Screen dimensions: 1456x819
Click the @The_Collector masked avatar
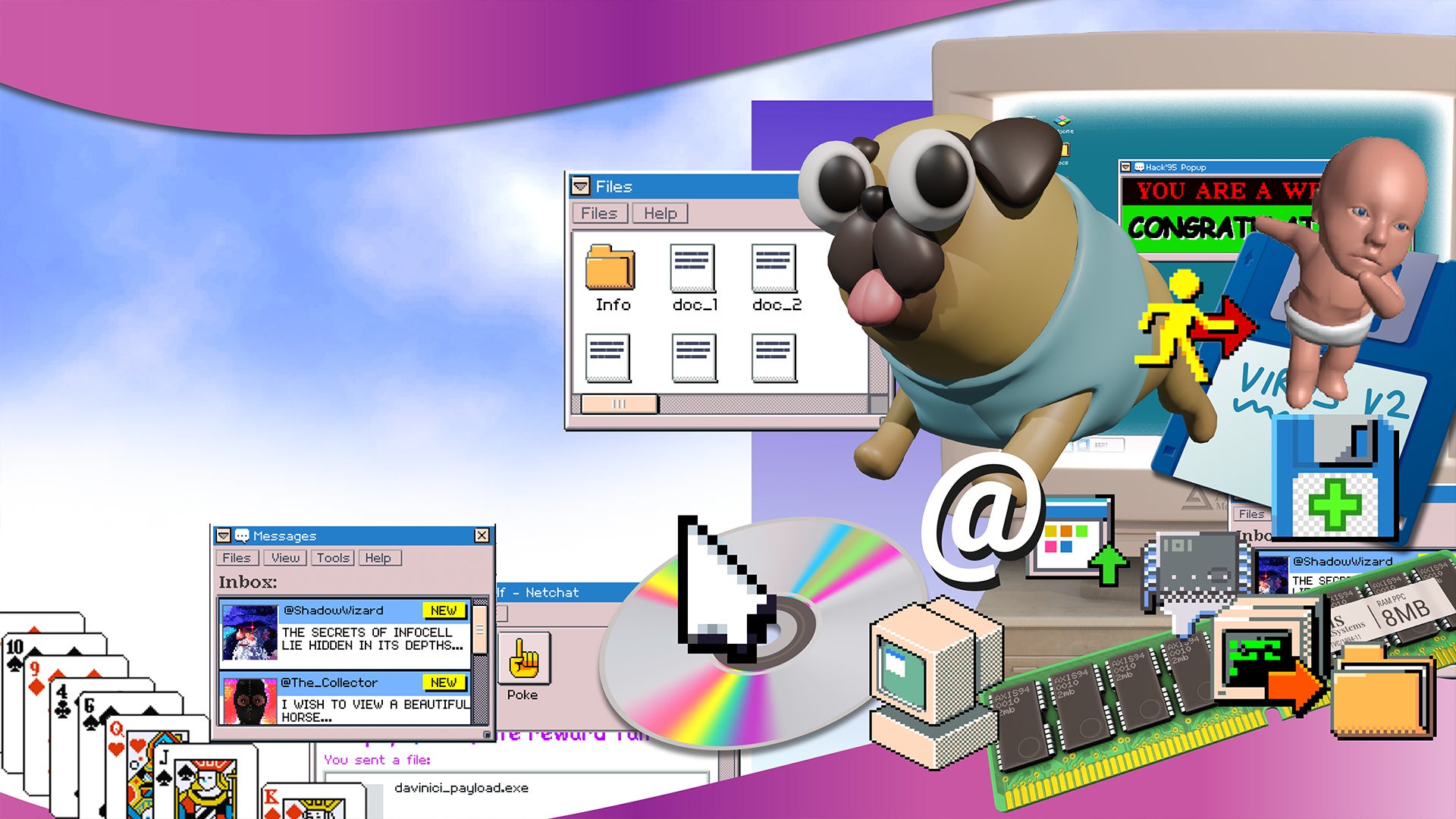click(249, 701)
